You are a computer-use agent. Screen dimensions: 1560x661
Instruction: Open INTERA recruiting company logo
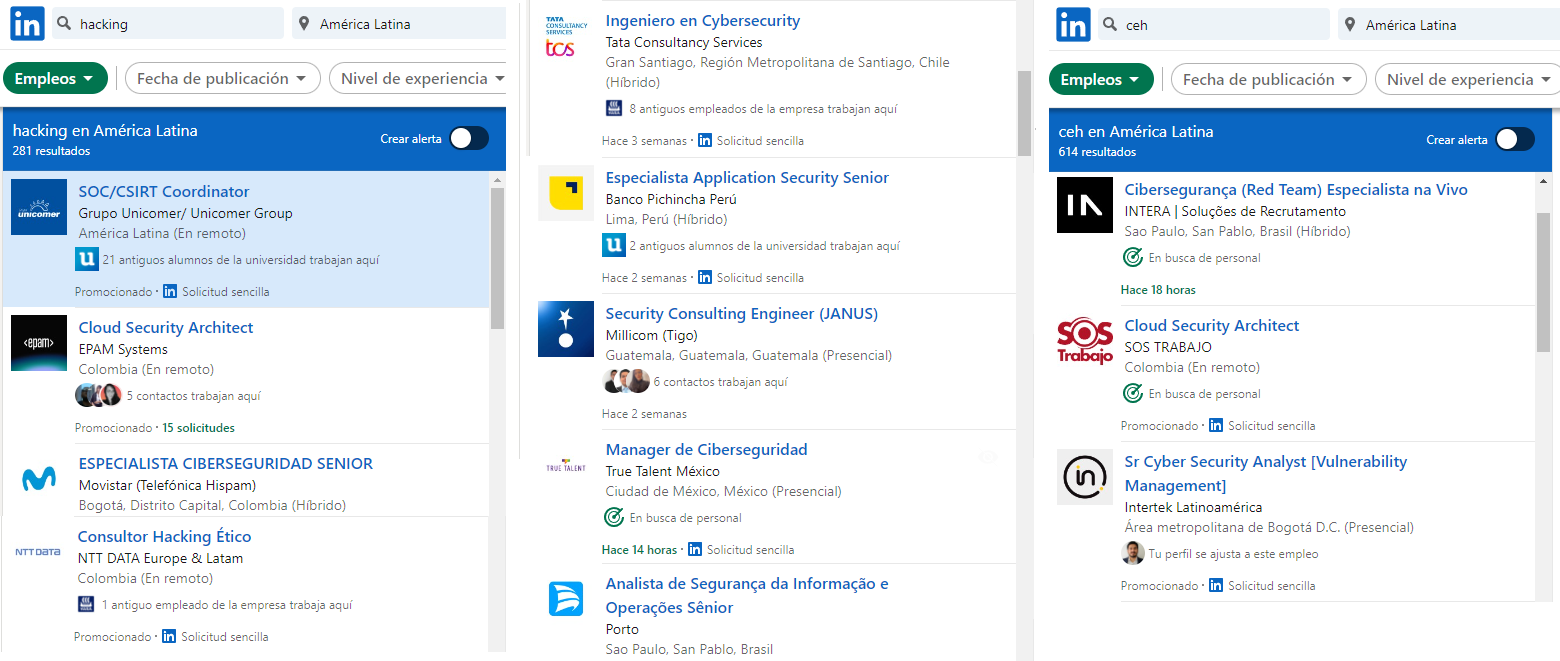[1085, 205]
